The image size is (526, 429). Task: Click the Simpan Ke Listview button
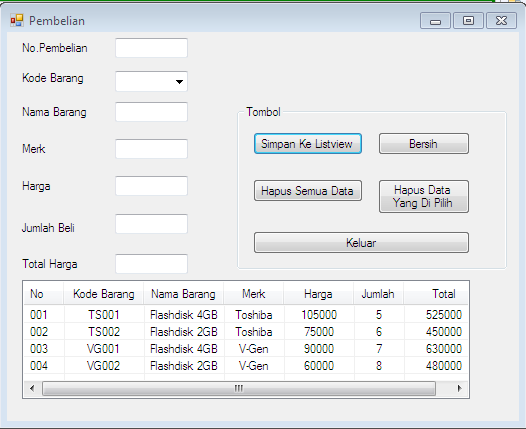click(308, 144)
